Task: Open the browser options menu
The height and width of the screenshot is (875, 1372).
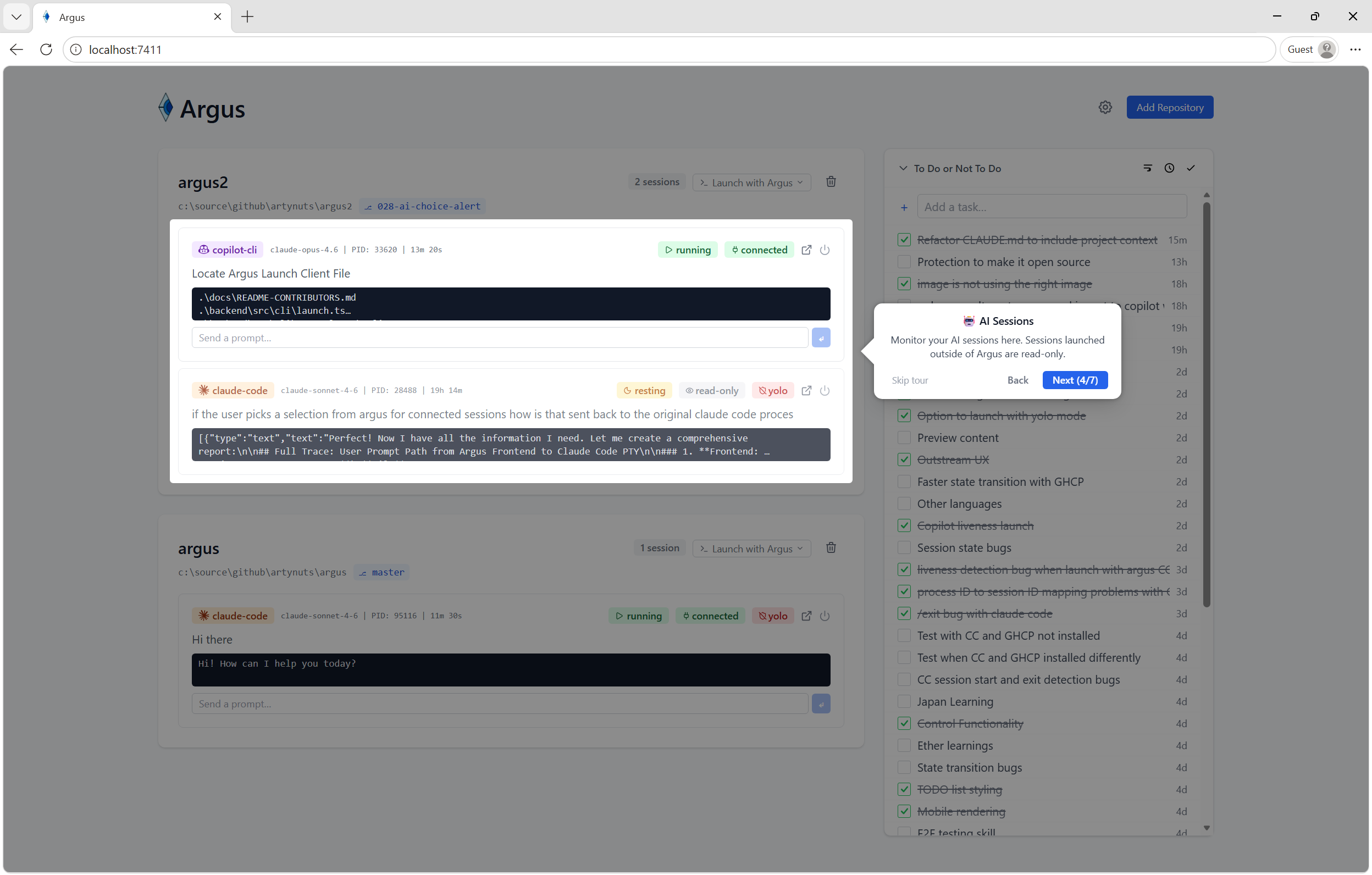Action: click(x=1356, y=49)
